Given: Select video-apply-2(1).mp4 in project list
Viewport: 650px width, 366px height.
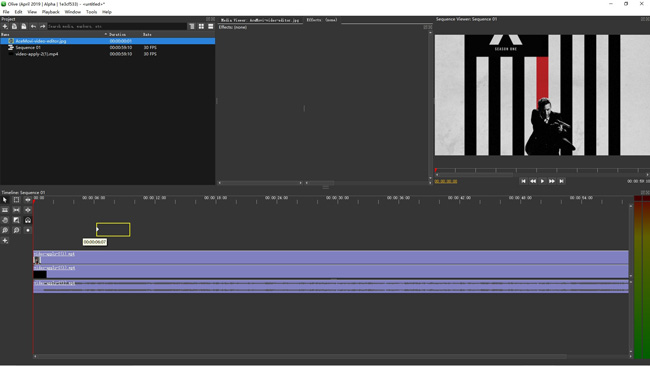Looking at the screenshot, I should point(108,54).
